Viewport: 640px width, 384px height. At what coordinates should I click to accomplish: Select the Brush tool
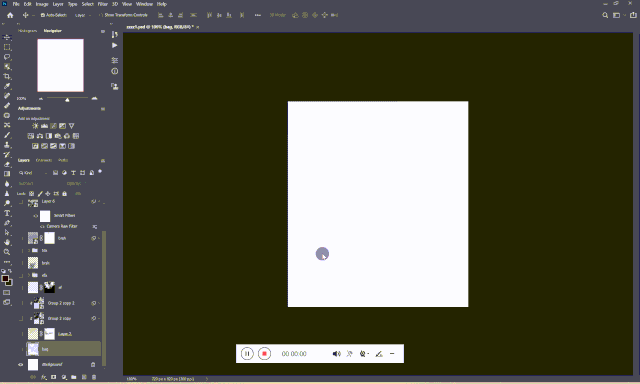pyautogui.click(x=7, y=135)
